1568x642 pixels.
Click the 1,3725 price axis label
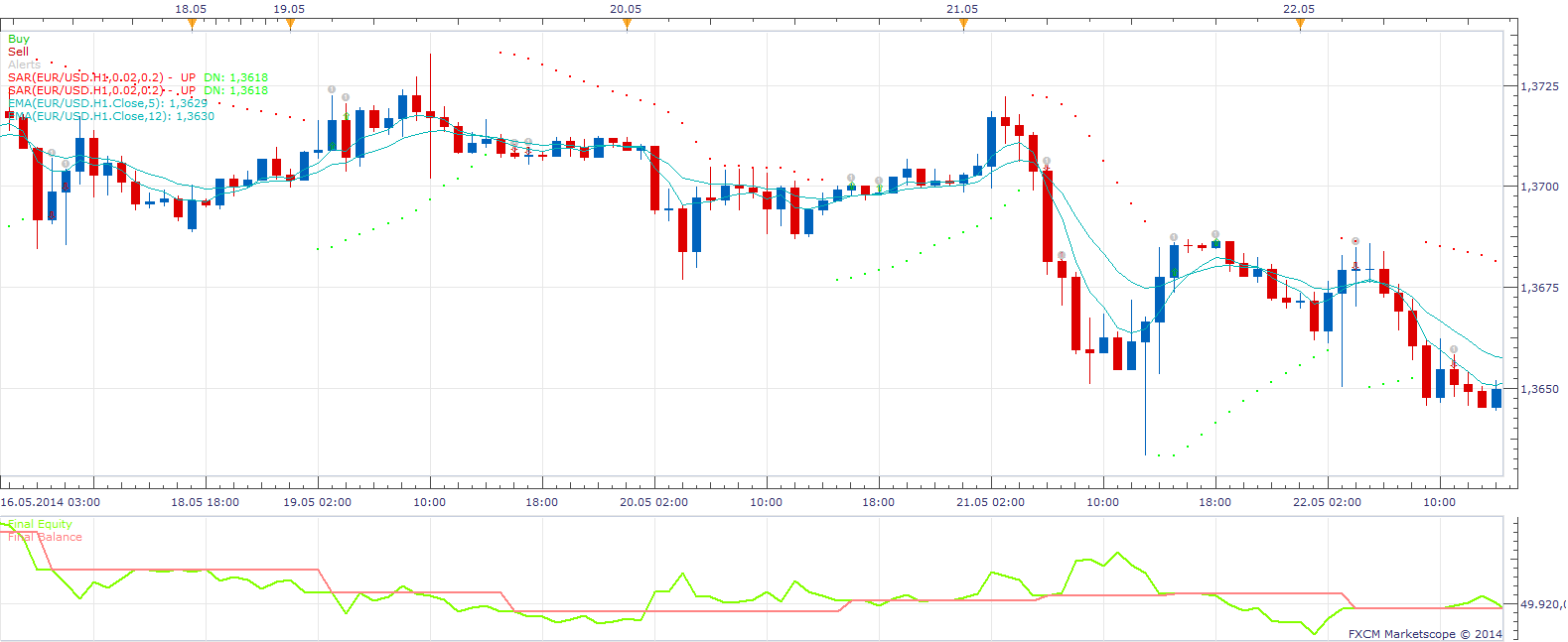[x=1540, y=86]
